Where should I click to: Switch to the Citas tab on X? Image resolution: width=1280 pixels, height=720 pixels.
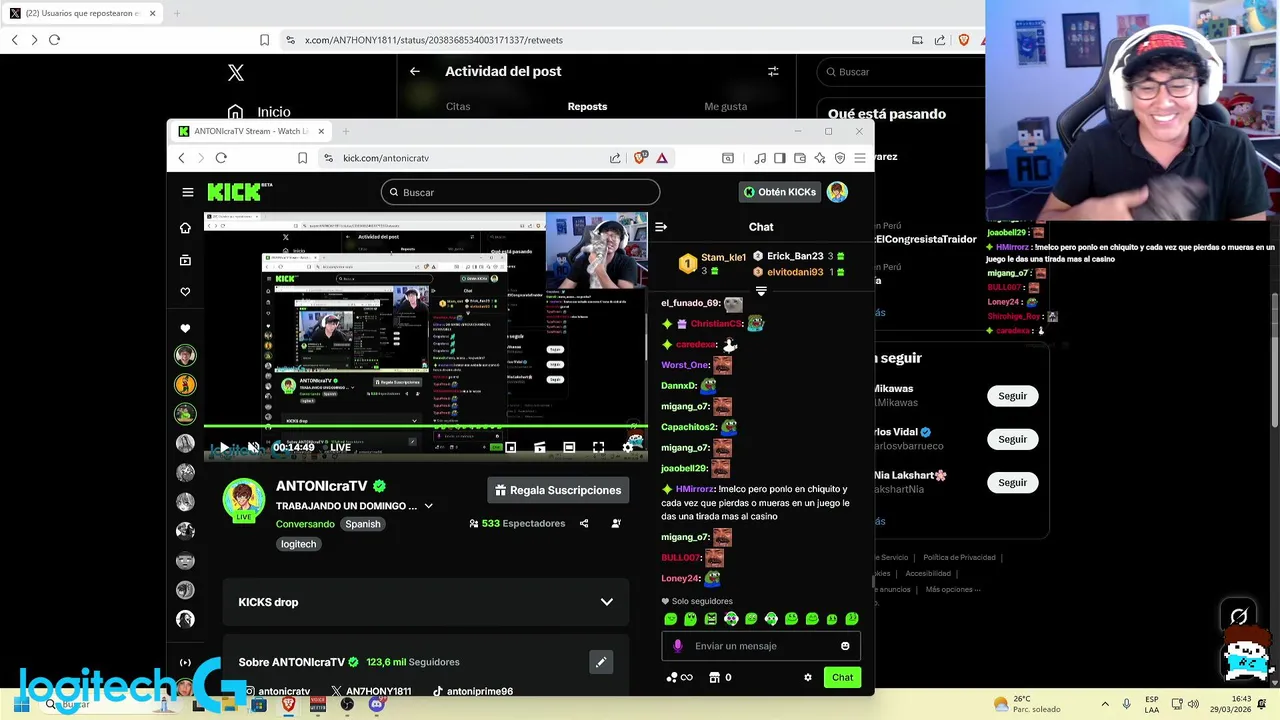(x=458, y=106)
